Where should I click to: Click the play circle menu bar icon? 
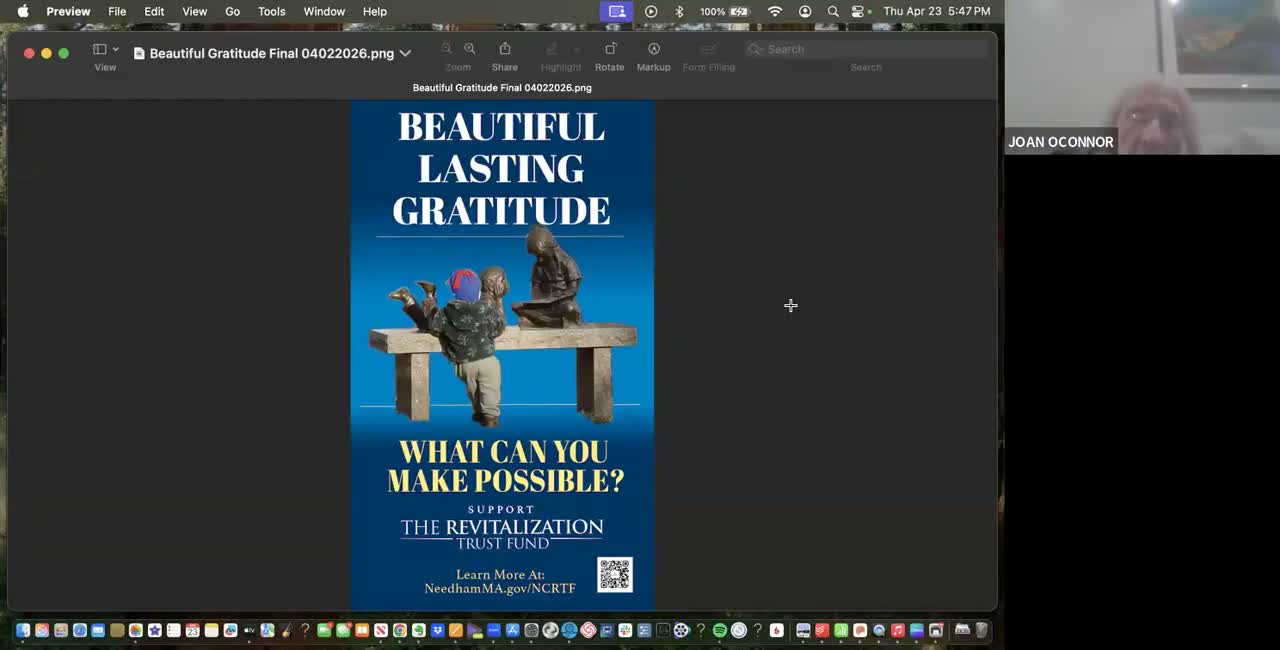click(x=651, y=11)
